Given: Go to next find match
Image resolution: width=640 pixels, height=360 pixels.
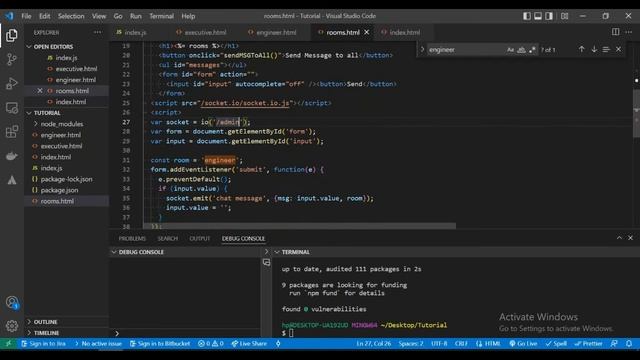Looking at the screenshot, I should (594, 49).
